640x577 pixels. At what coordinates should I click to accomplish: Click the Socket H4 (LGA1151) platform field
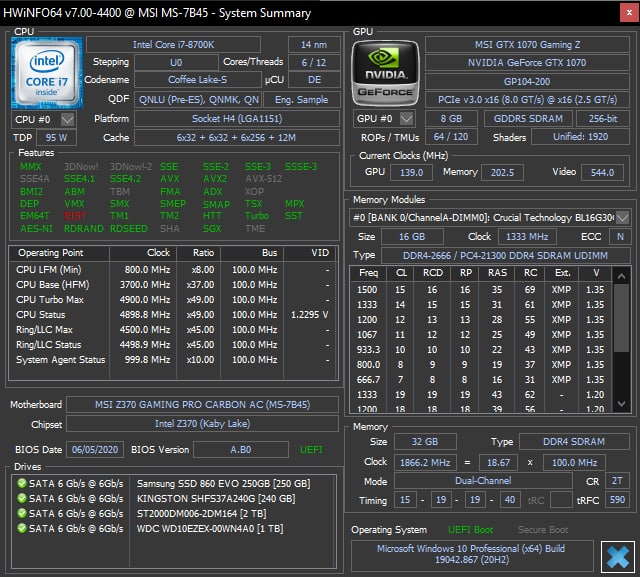[237, 119]
